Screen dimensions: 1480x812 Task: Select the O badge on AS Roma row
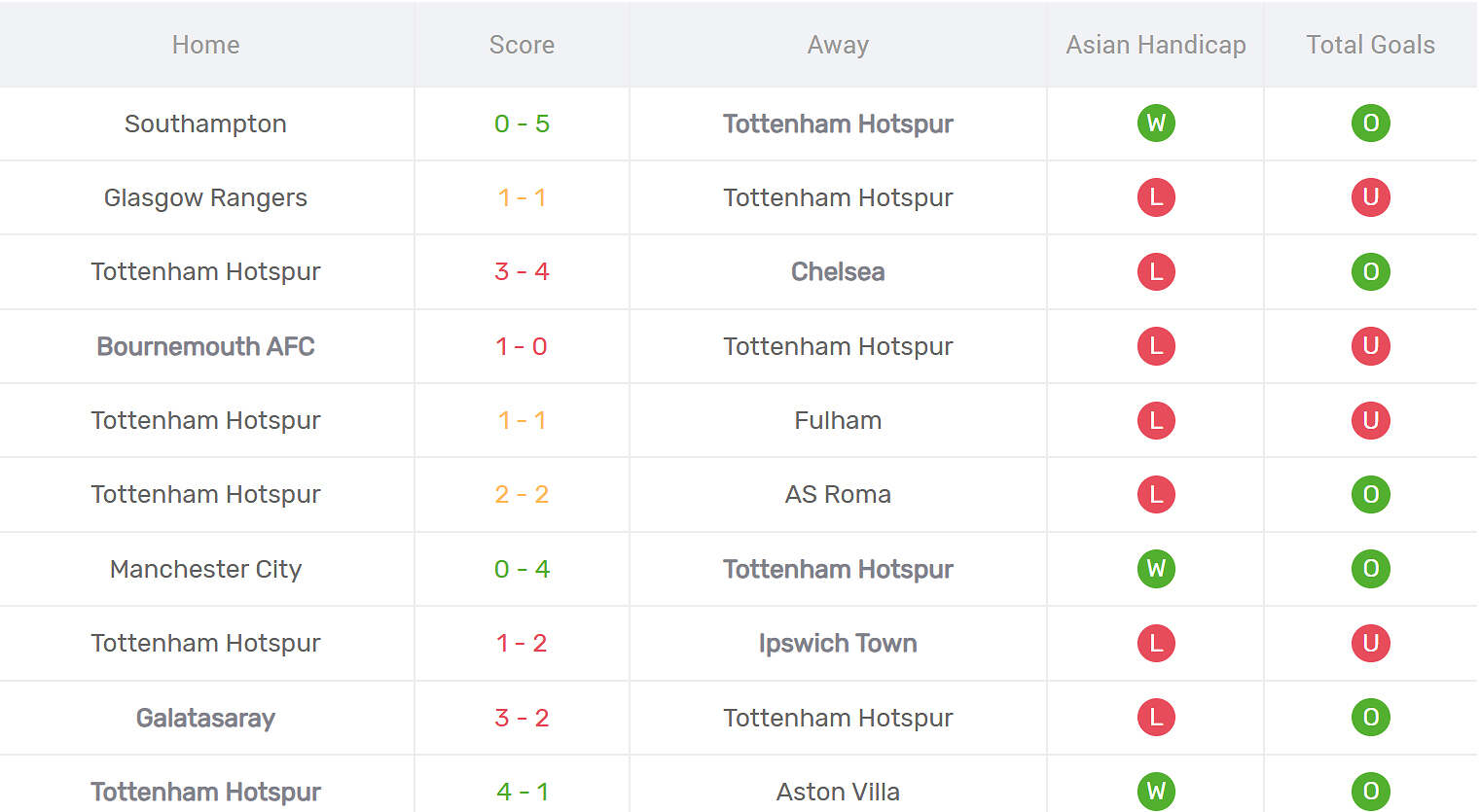(x=1371, y=494)
